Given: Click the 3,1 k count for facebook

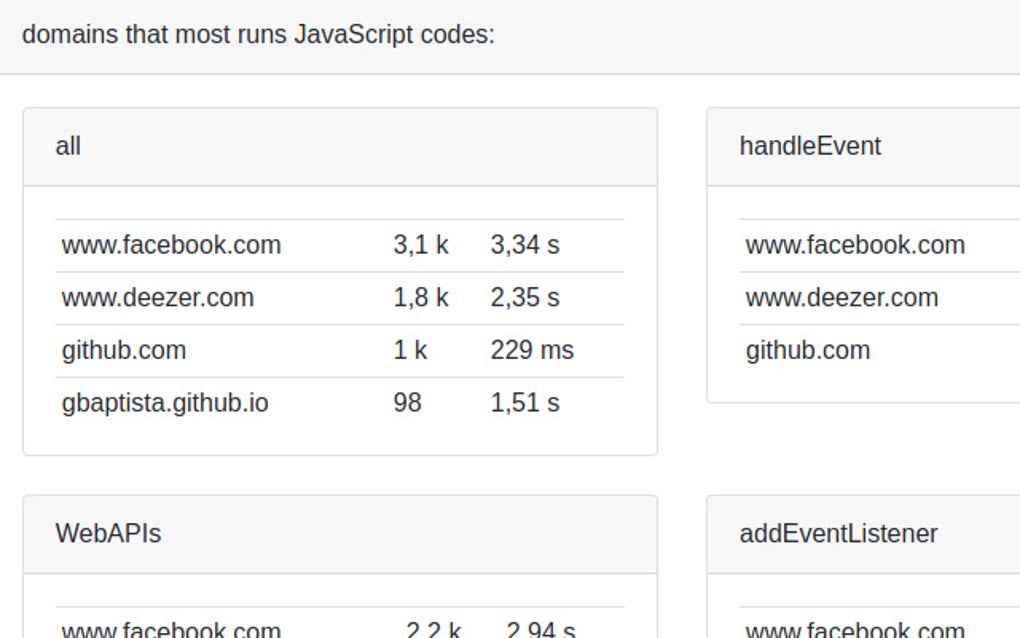Looking at the screenshot, I should coord(420,245).
